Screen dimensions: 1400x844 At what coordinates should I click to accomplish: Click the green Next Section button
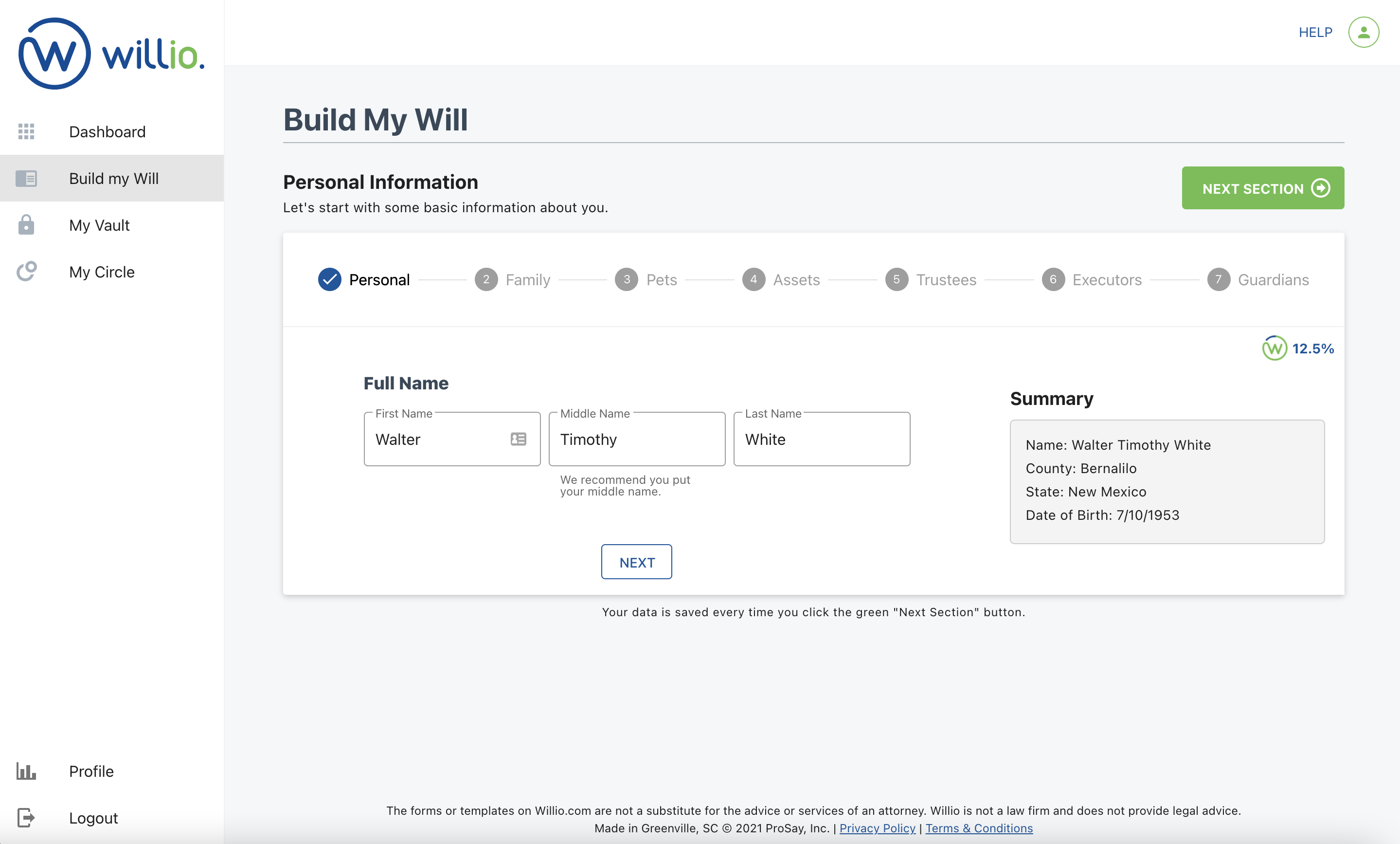tap(1262, 188)
